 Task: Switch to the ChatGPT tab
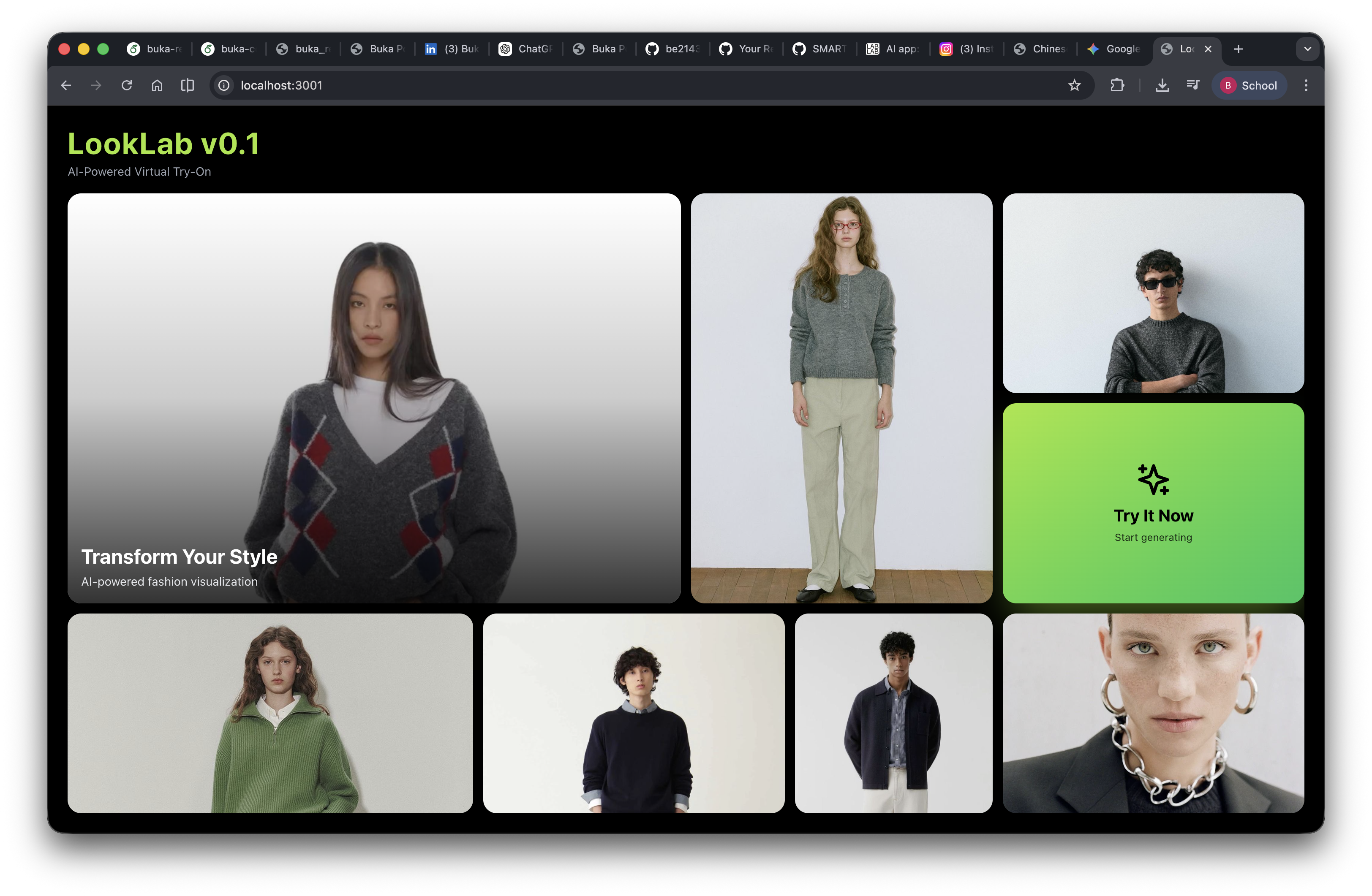click(525, 49)
